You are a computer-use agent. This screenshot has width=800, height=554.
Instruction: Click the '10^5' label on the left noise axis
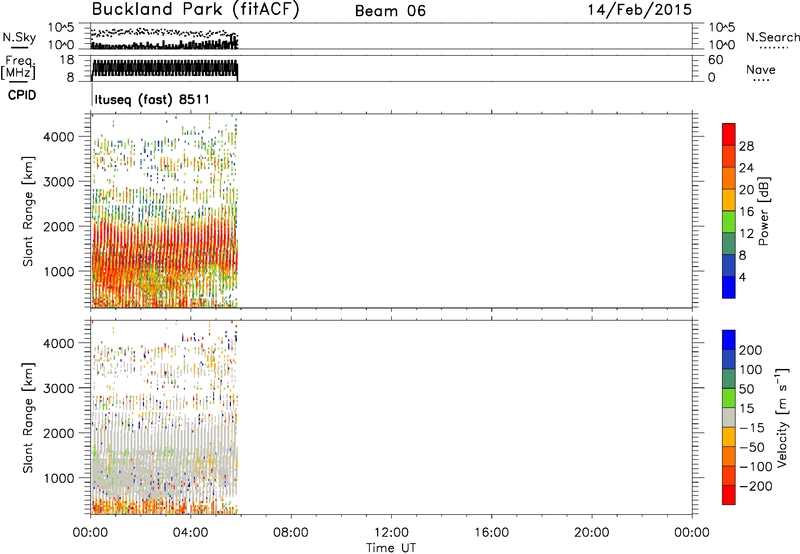61,28
